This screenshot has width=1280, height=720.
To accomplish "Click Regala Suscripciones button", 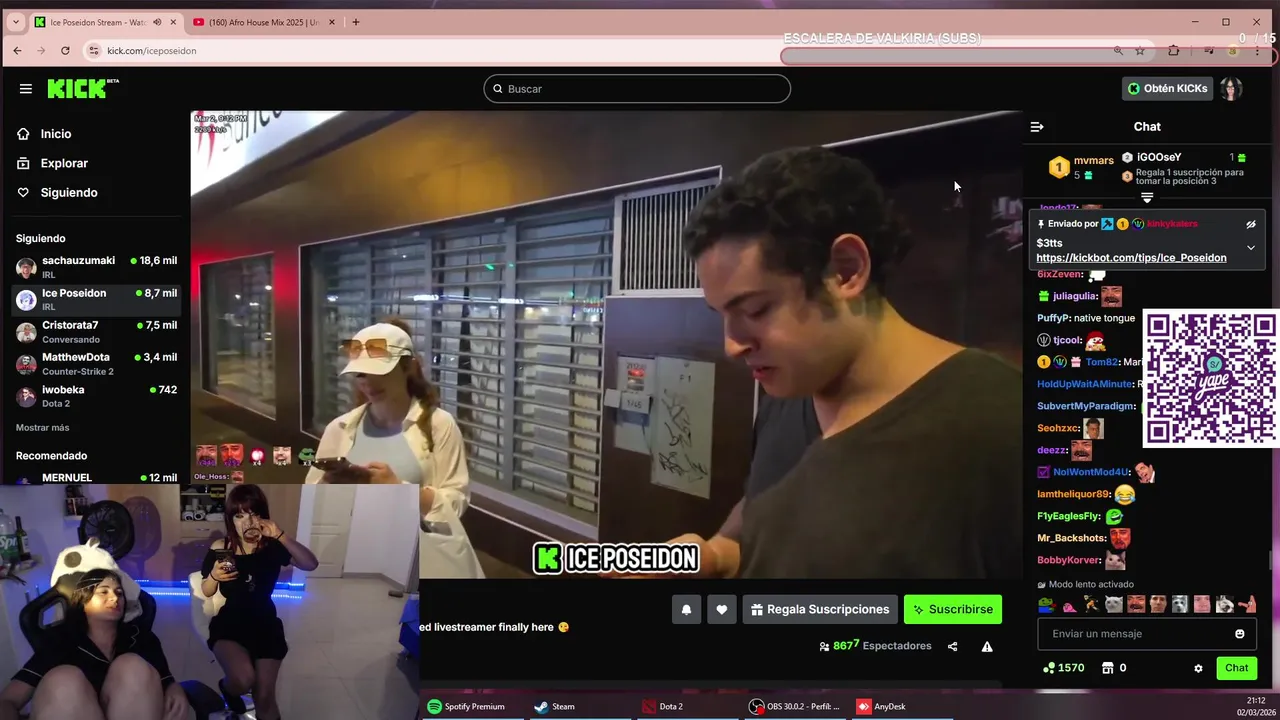I will pyautogui.click(x=819, y=609).
